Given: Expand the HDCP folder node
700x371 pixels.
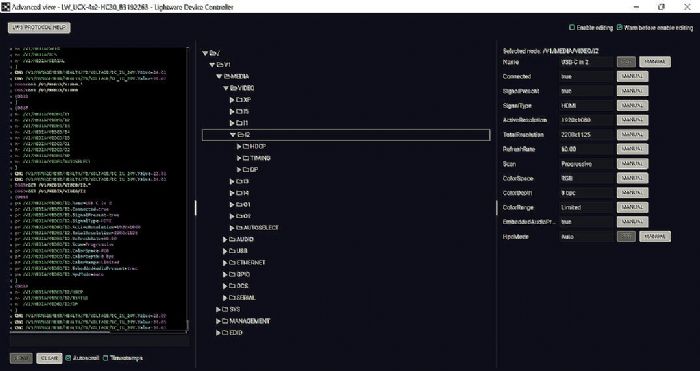Looking at the screenshot, I should point(239,146).
